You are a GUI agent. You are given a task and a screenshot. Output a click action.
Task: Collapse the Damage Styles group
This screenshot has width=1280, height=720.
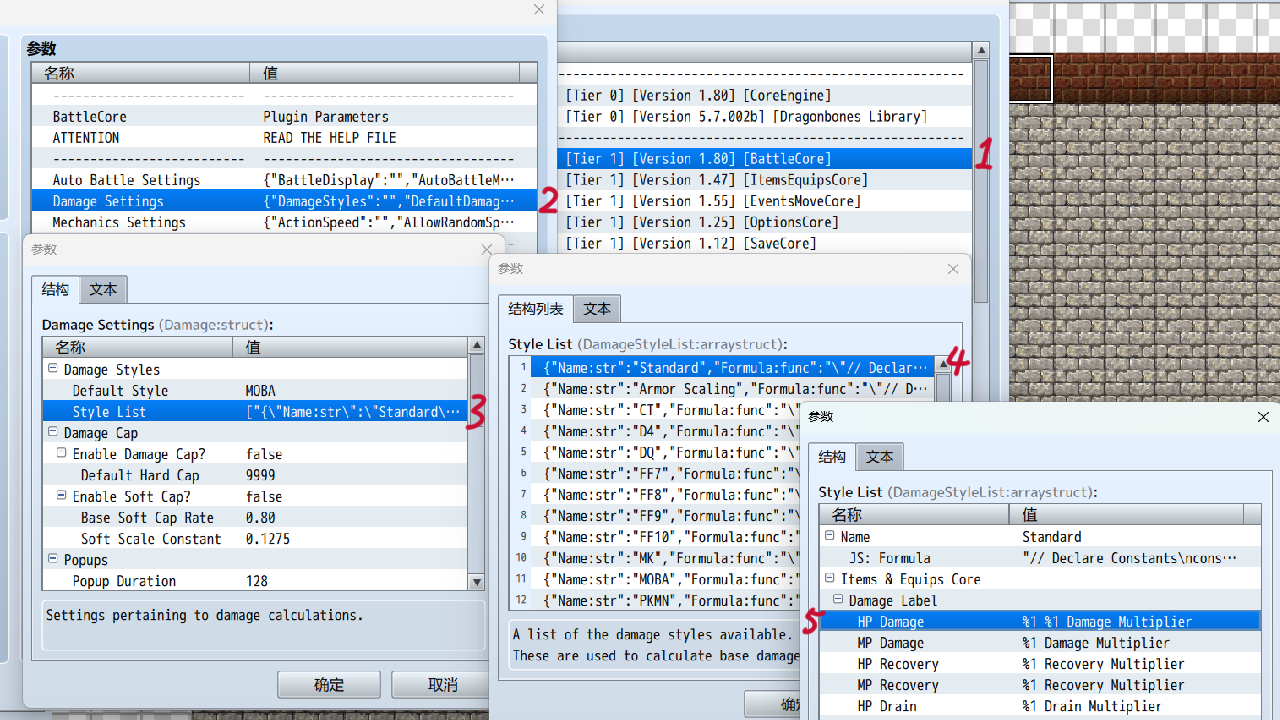(52, 369)
